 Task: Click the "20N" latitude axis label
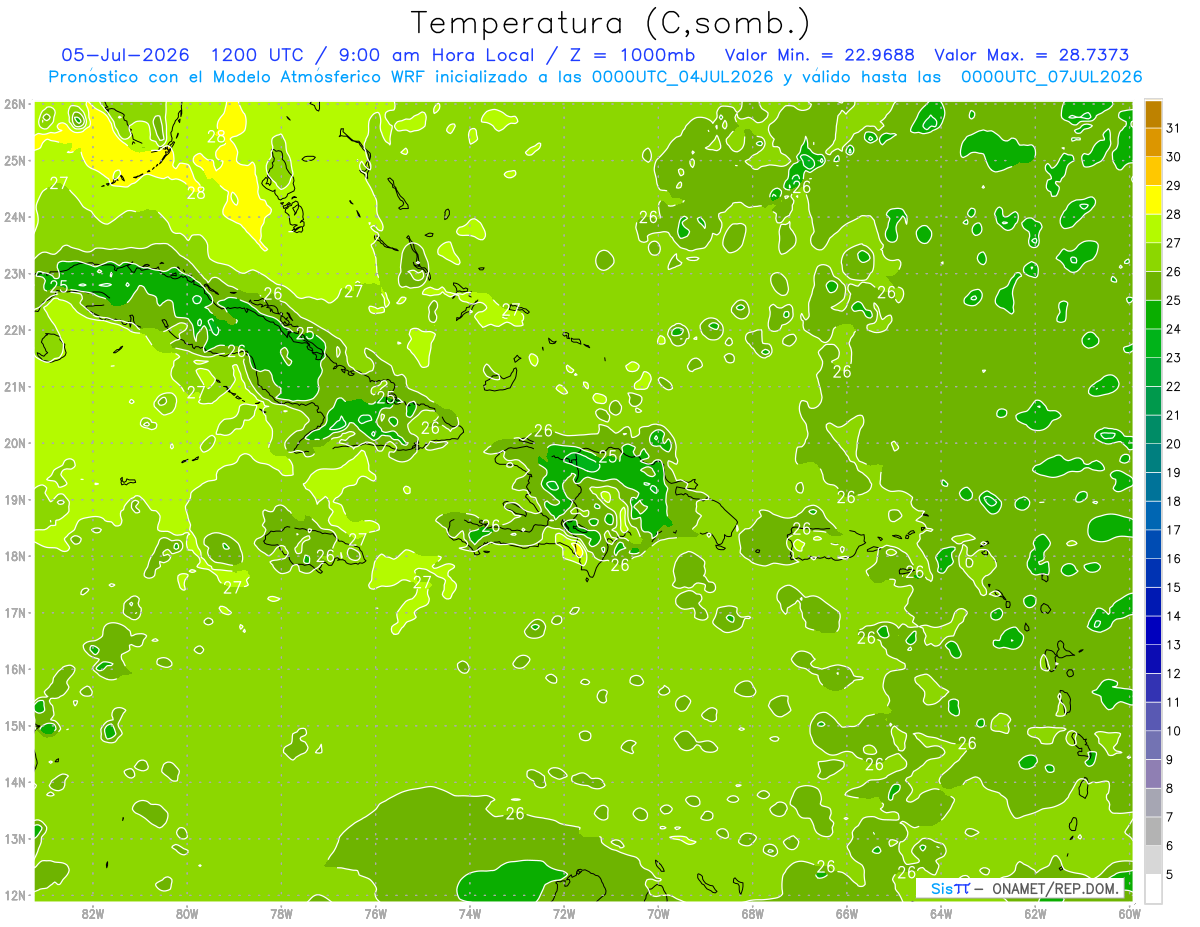pyautogui.click(x=14, y=443)
